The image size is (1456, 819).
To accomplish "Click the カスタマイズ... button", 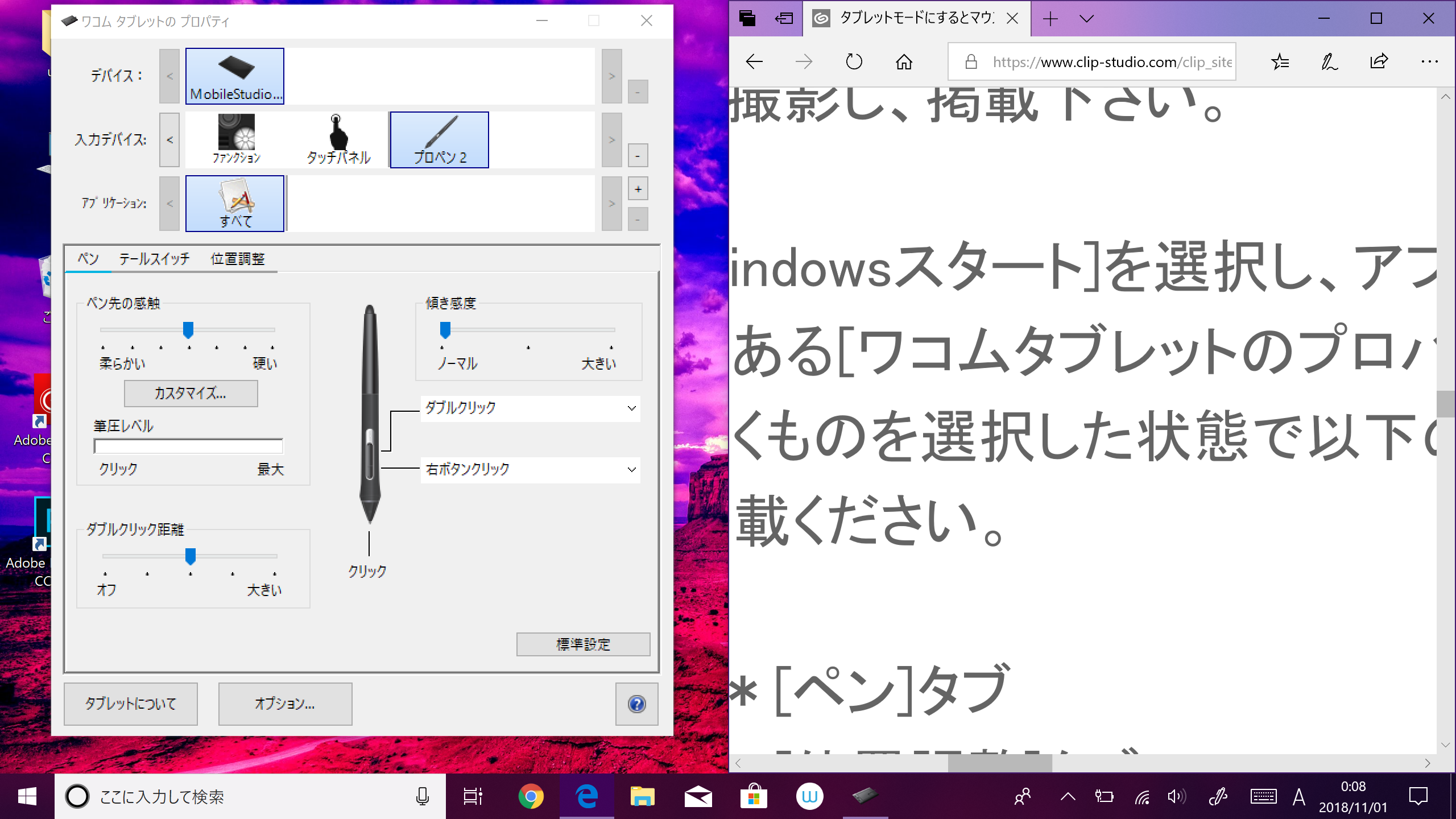I will 191,394.
